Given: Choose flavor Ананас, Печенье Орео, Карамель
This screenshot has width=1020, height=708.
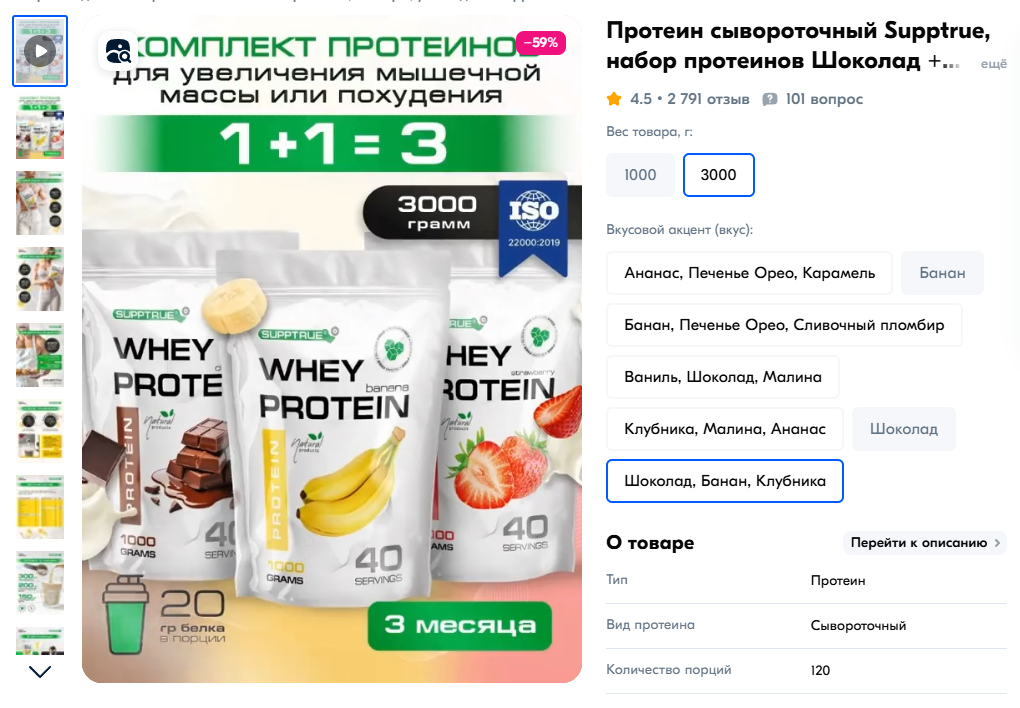Looking at the screenshot, I should 749,273.
